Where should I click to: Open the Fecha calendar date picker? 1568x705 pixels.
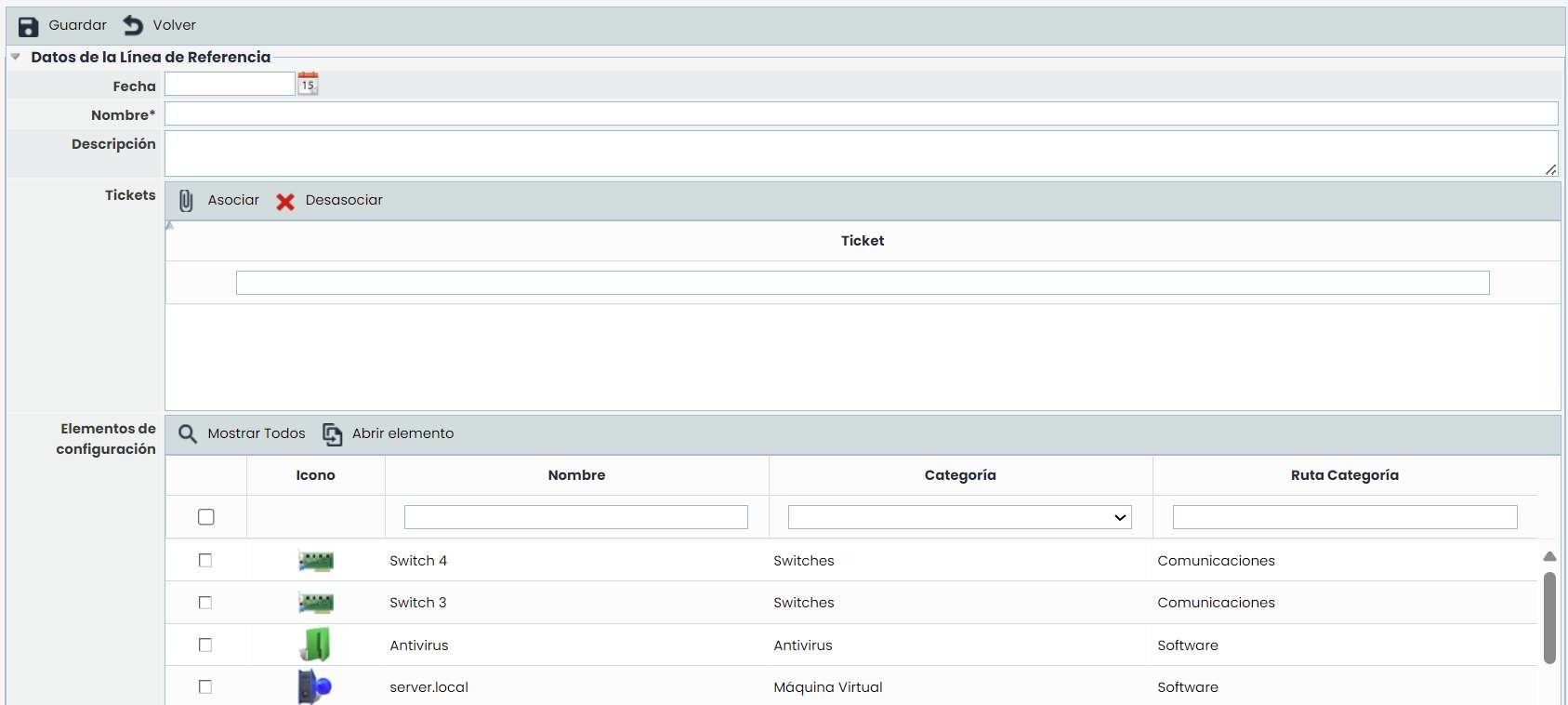click(x=308, y=84)
